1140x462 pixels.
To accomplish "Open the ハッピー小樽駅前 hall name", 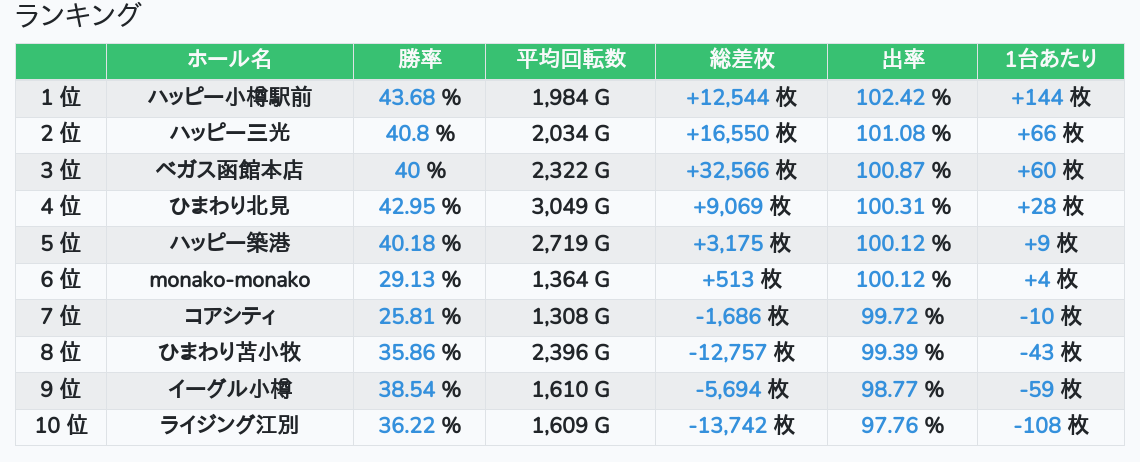I will (230, 97).
